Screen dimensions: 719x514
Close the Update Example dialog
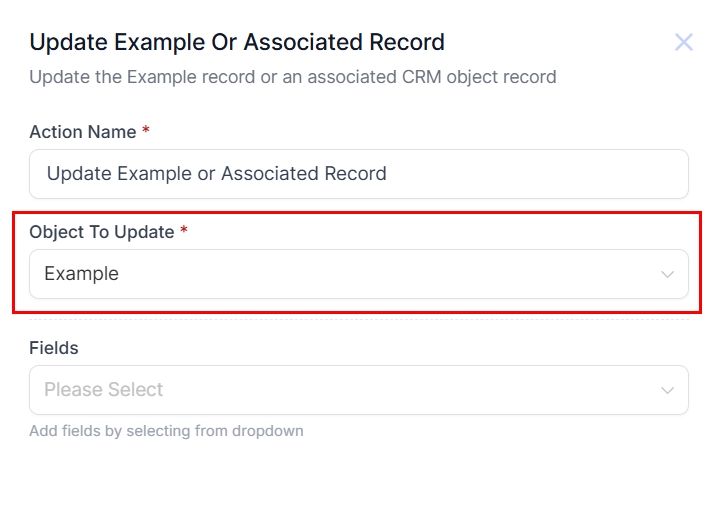click(684, 42)
